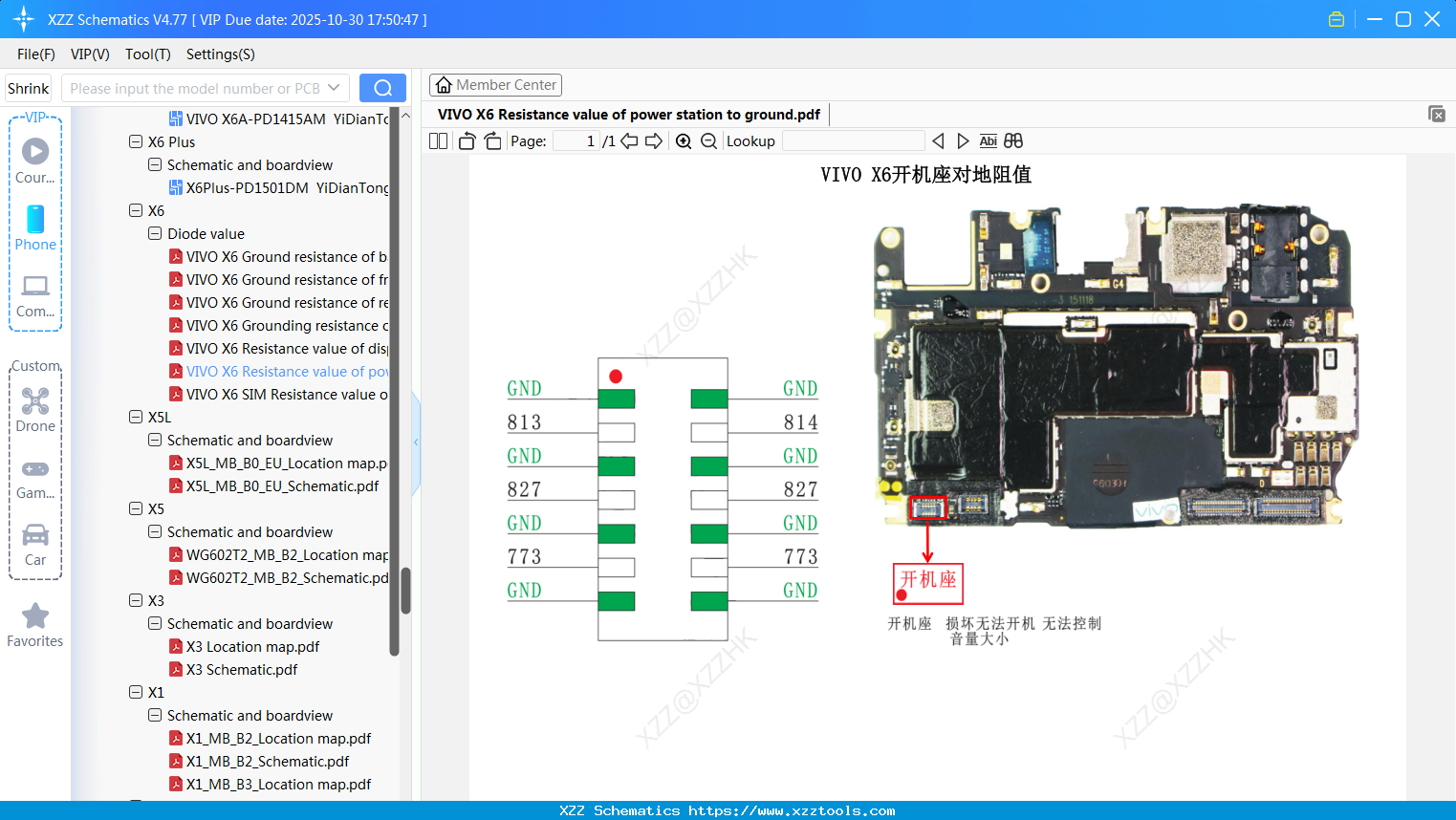1456x820 pixels.
Task: Toggle the Abi match-case option
Action: (x=988, y=140)
